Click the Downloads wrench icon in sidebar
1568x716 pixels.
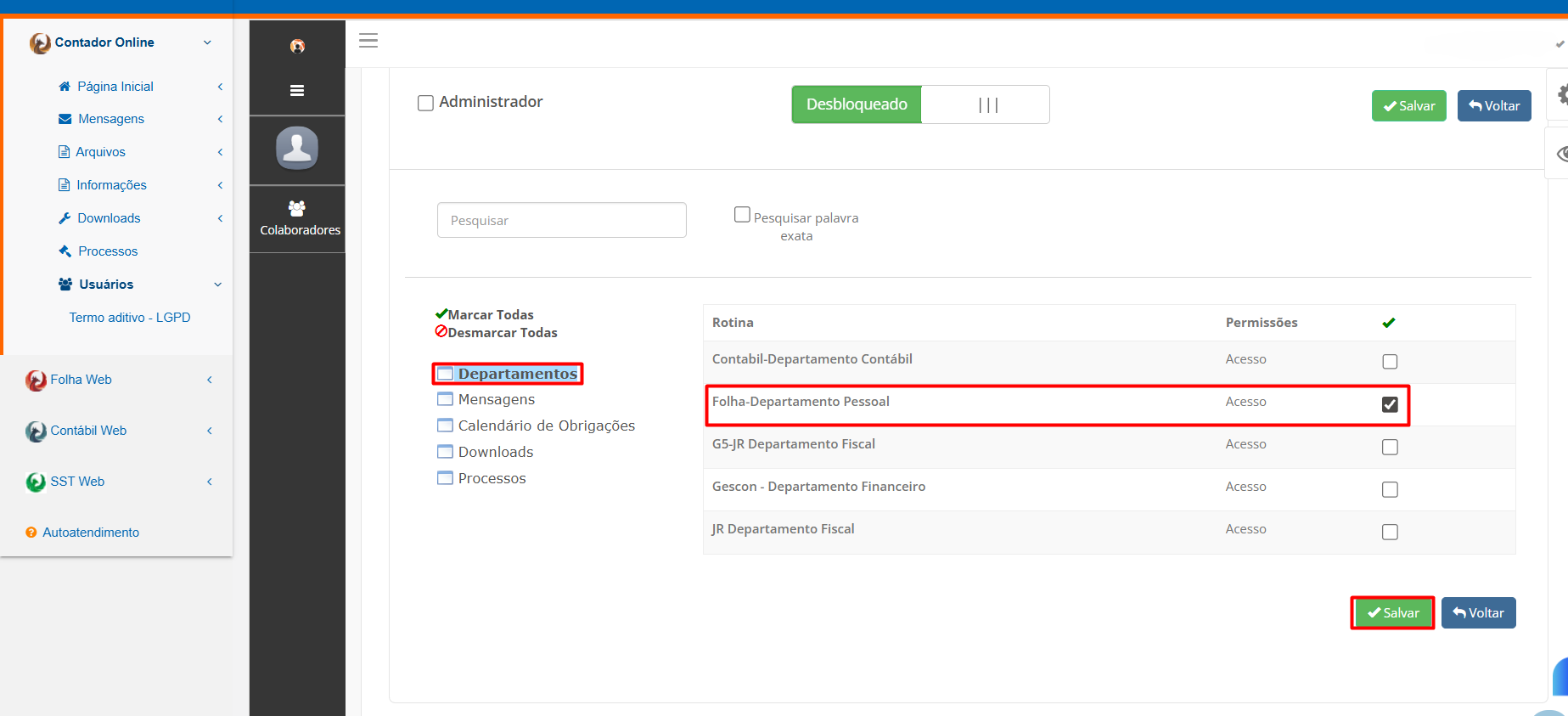click(x=65, y=218)
